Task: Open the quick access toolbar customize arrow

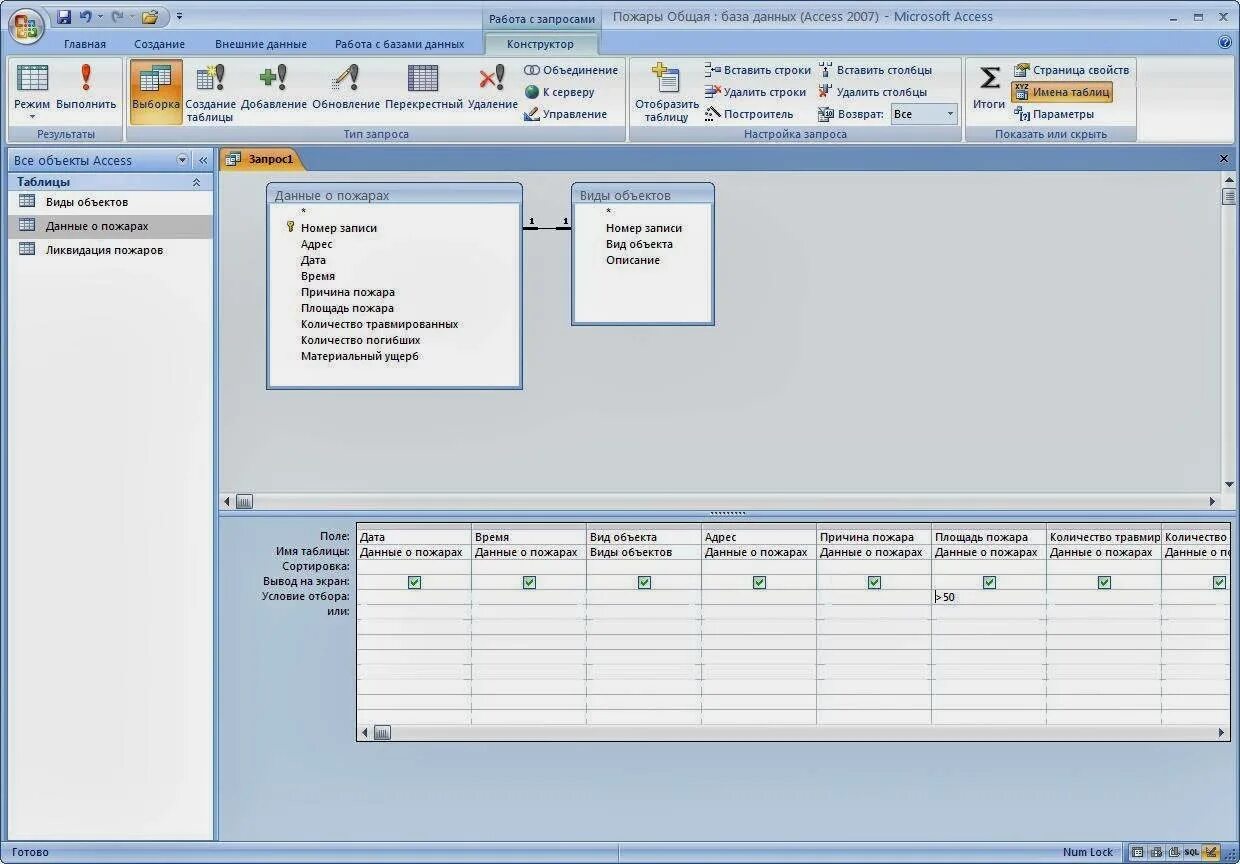Action: pos(179,17)
